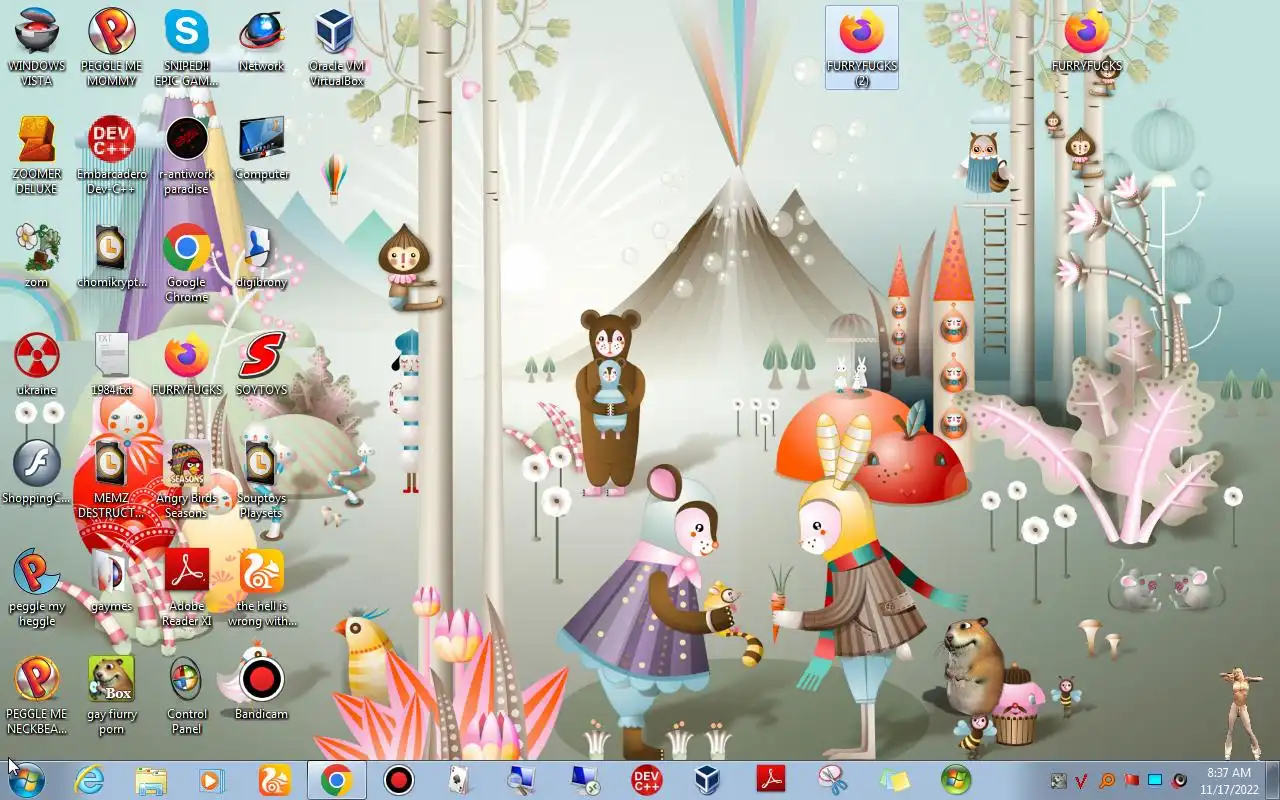The height and width of the screenshot is (800, 1280).
Task: Select the digibrony desktop icon
Action: [262, 255]
